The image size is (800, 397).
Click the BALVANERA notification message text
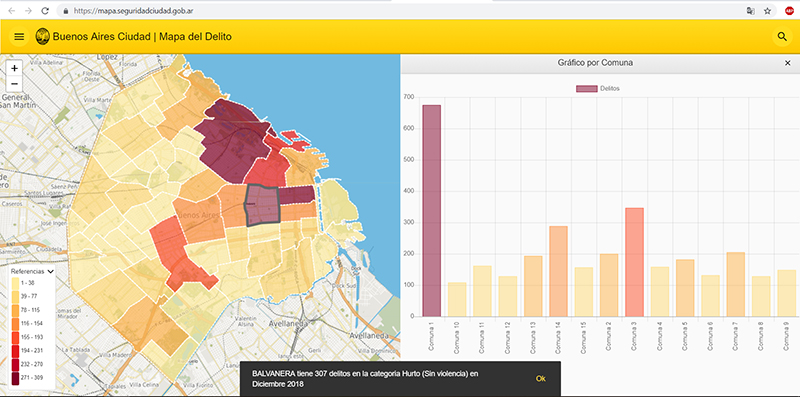[365, 379]
